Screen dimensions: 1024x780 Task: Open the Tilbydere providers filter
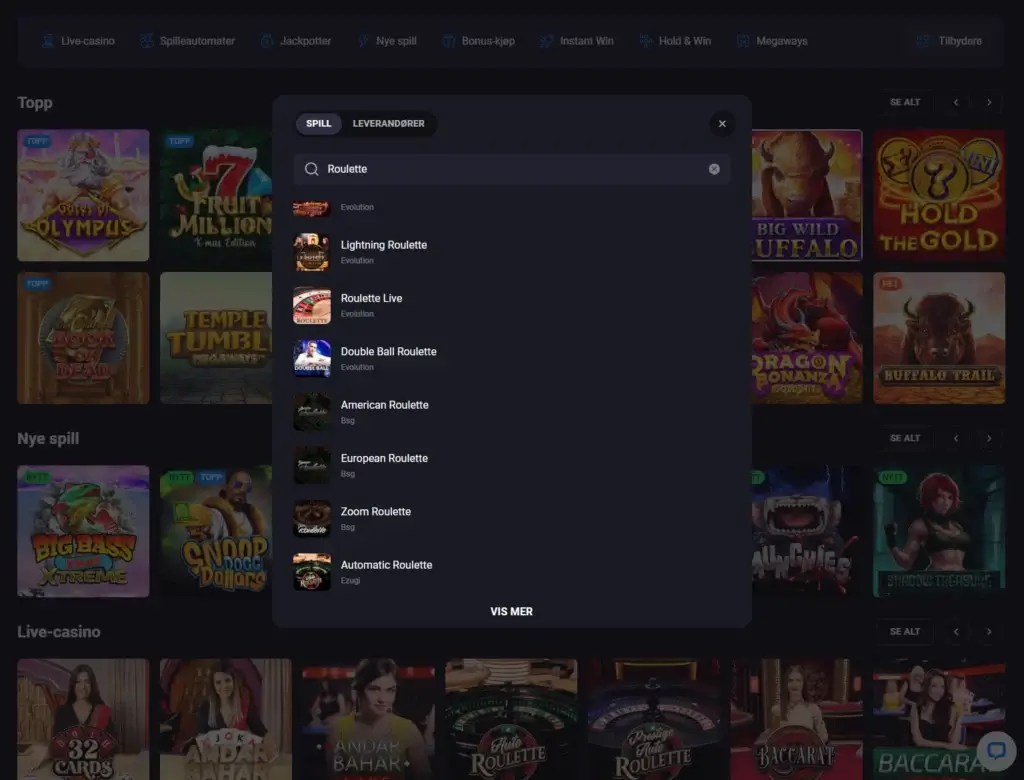(x=949, y=41)
